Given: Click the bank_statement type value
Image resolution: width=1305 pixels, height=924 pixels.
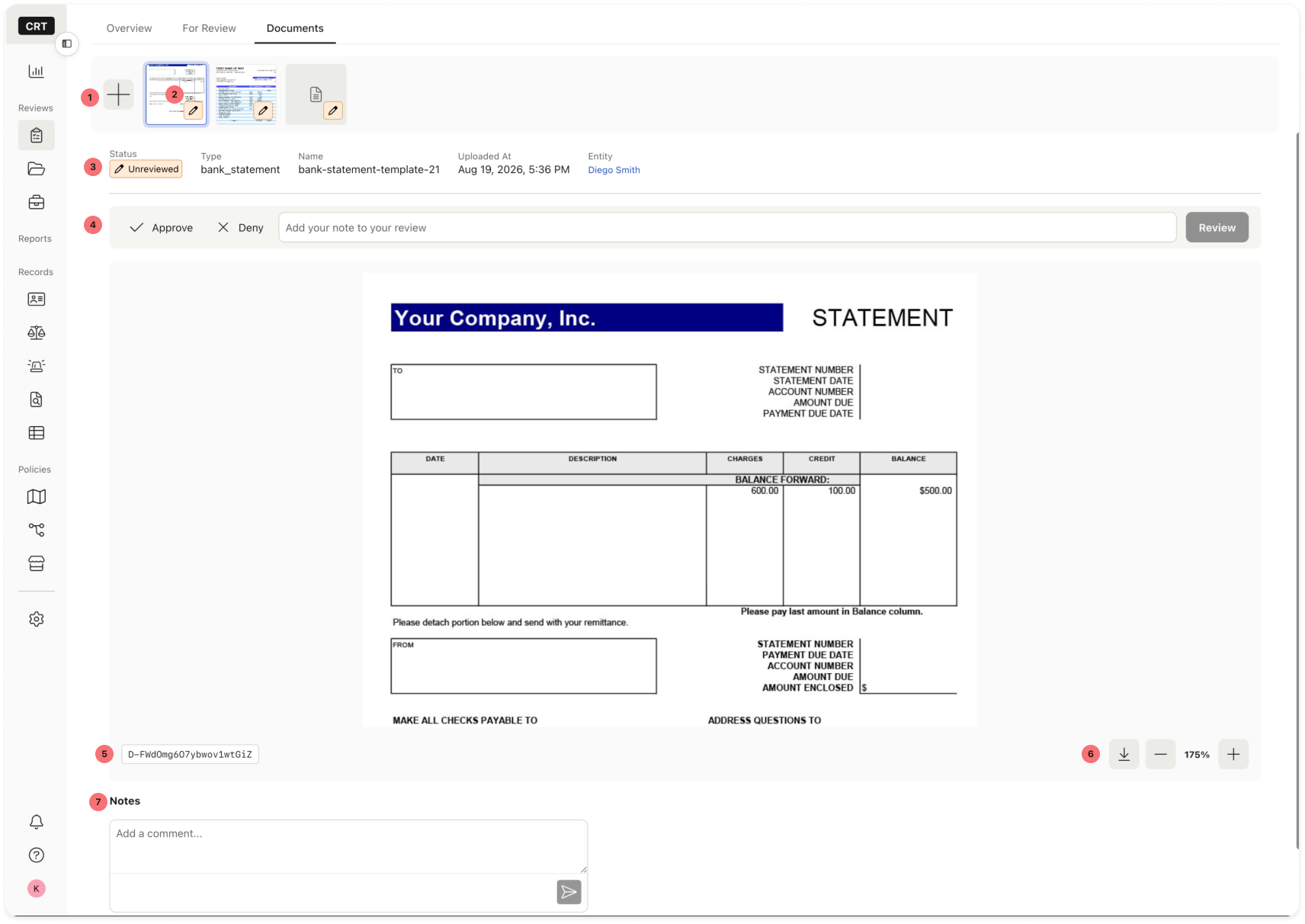Looking at the screenshot, I should 240,170.
